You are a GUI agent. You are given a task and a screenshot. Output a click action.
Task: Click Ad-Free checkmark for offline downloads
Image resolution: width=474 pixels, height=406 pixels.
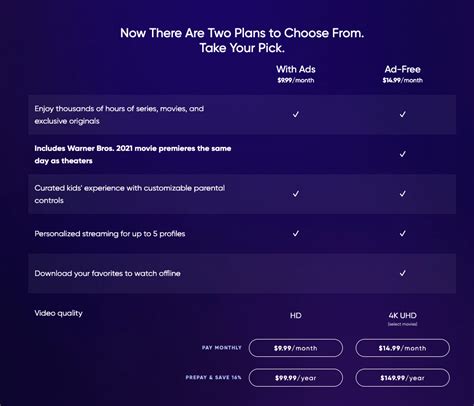point(403,273)
